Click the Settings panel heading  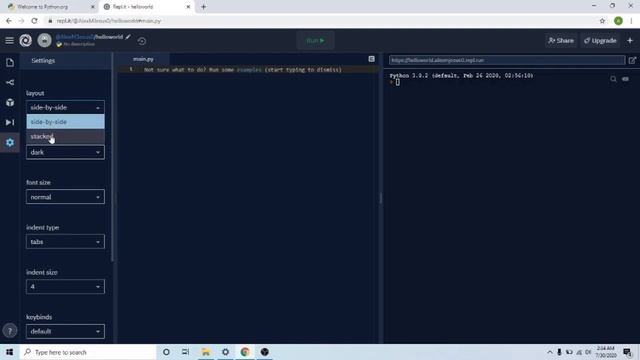tap(43, 60)
